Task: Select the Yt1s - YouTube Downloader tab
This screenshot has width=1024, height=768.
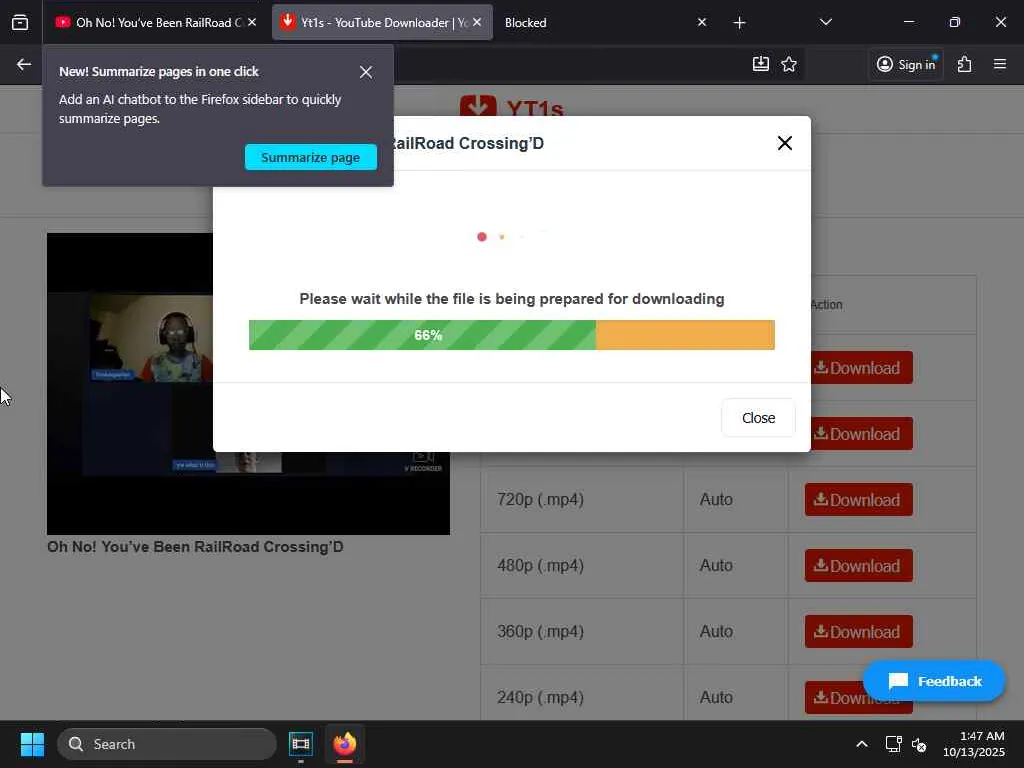Action: (x=382, y=22)
